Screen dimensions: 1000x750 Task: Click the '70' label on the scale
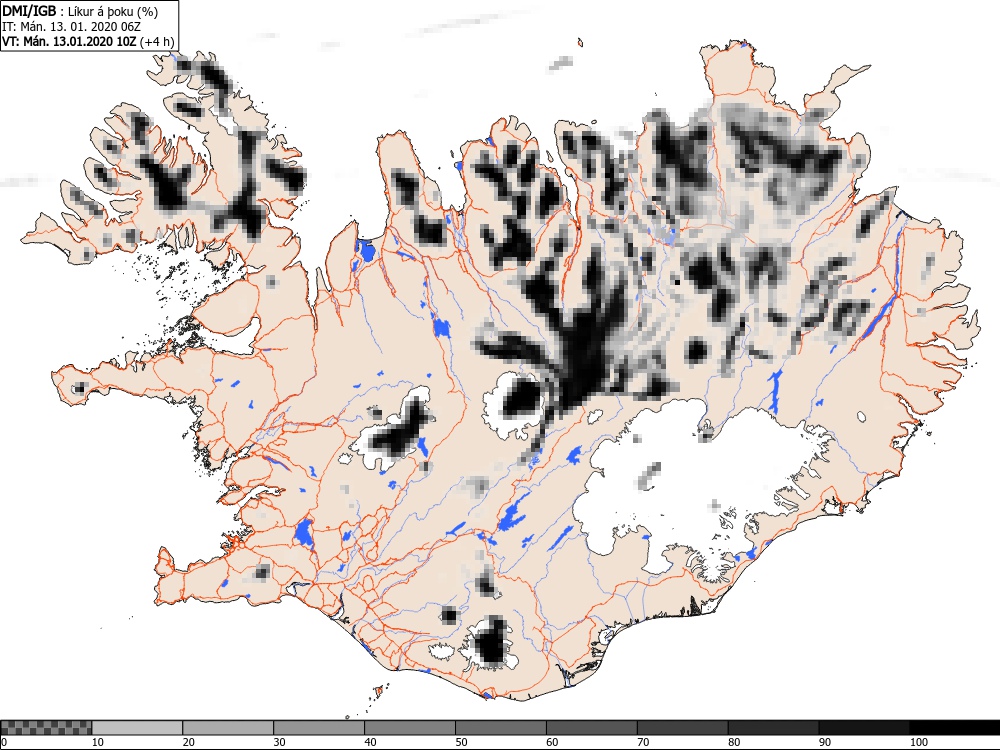pos(643,742)
